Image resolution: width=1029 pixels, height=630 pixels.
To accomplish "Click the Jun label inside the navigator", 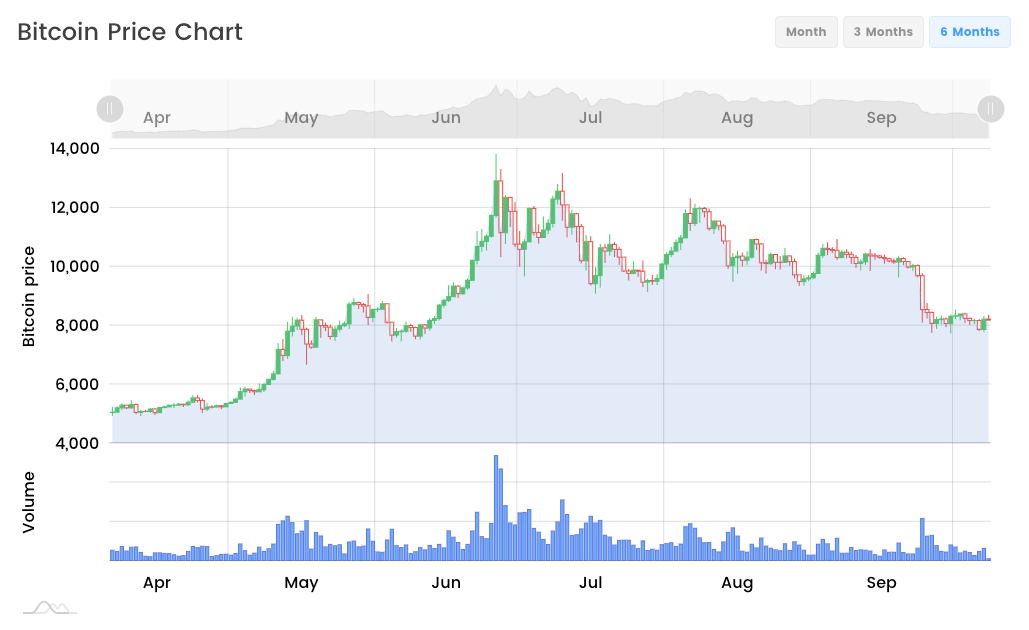I will (446, 117).
